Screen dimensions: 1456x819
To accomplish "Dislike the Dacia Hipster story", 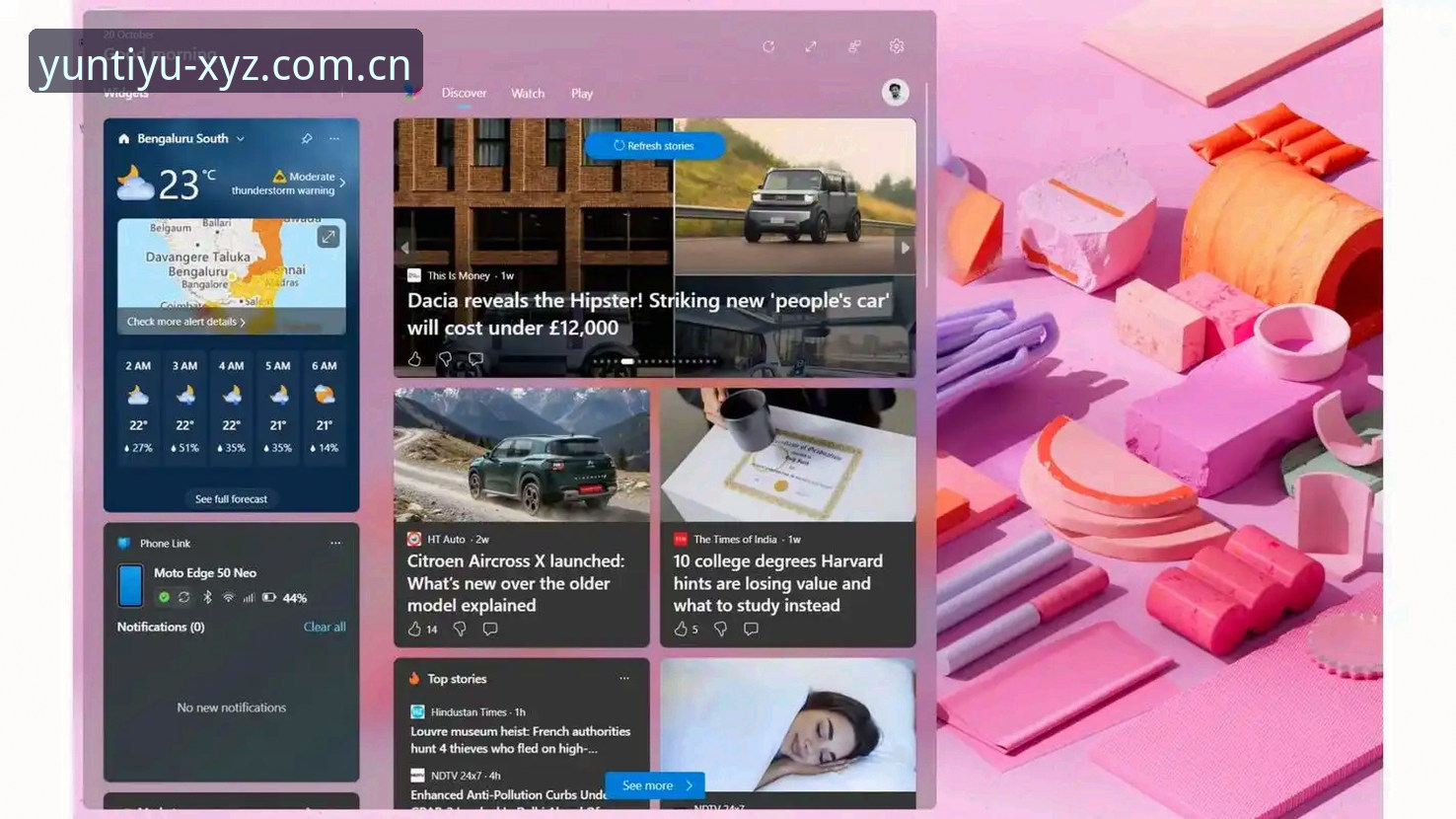I will click(445, 359).
